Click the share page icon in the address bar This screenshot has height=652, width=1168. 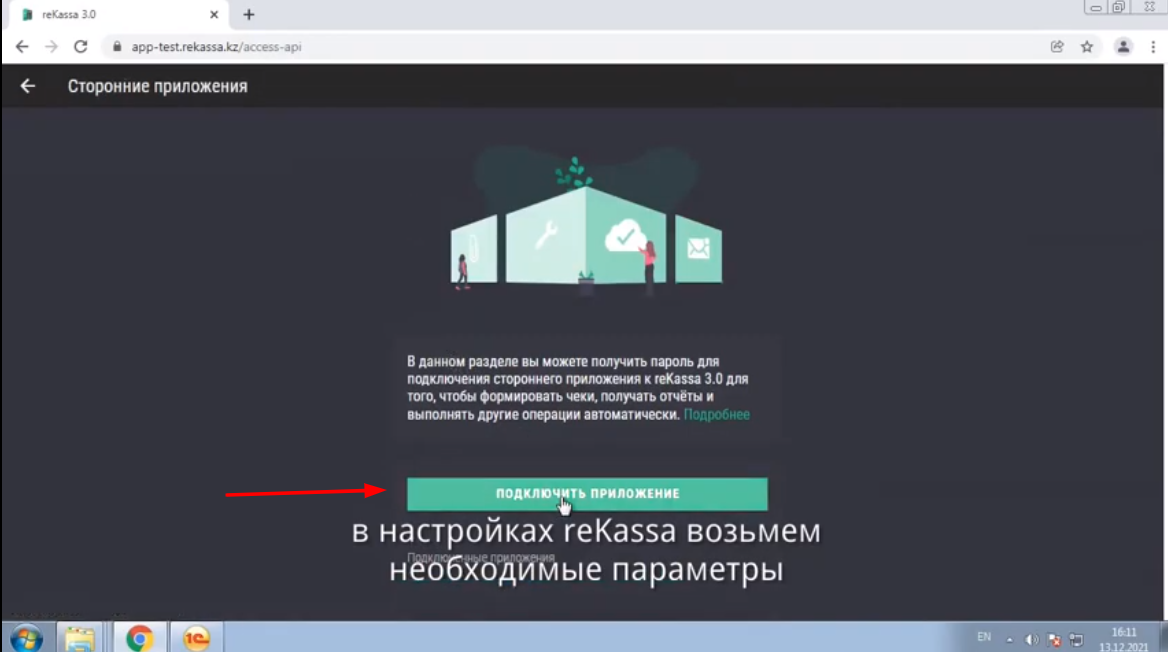click(1057, 47)
